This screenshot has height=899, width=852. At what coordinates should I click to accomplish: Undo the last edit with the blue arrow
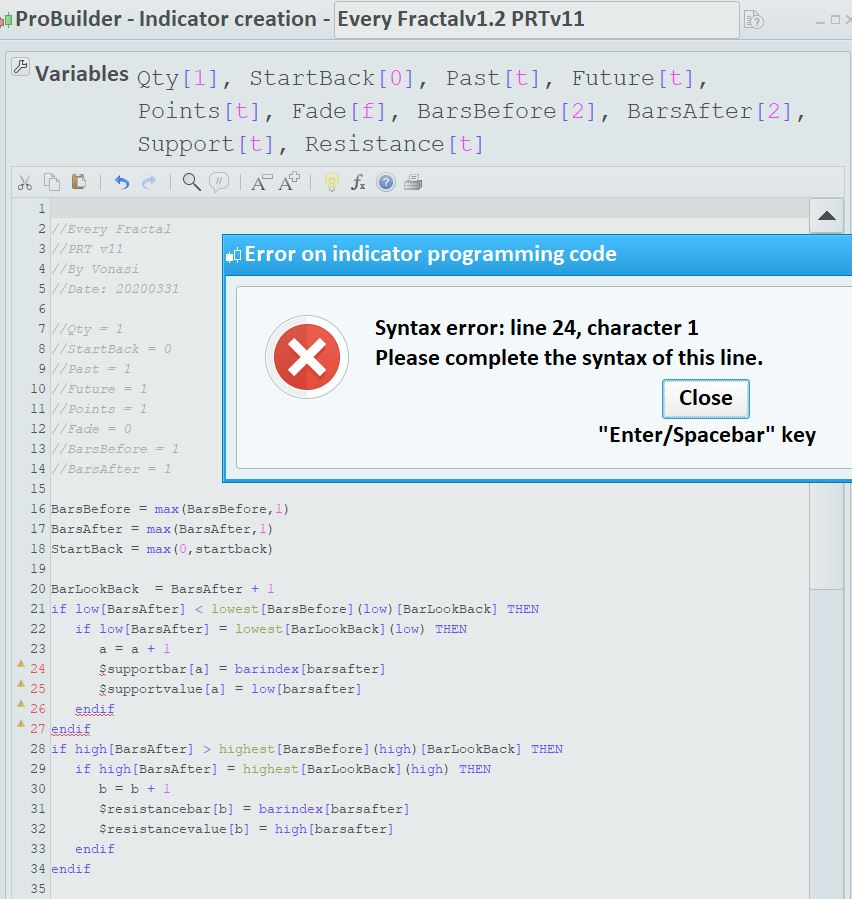(x=122, y=182)
